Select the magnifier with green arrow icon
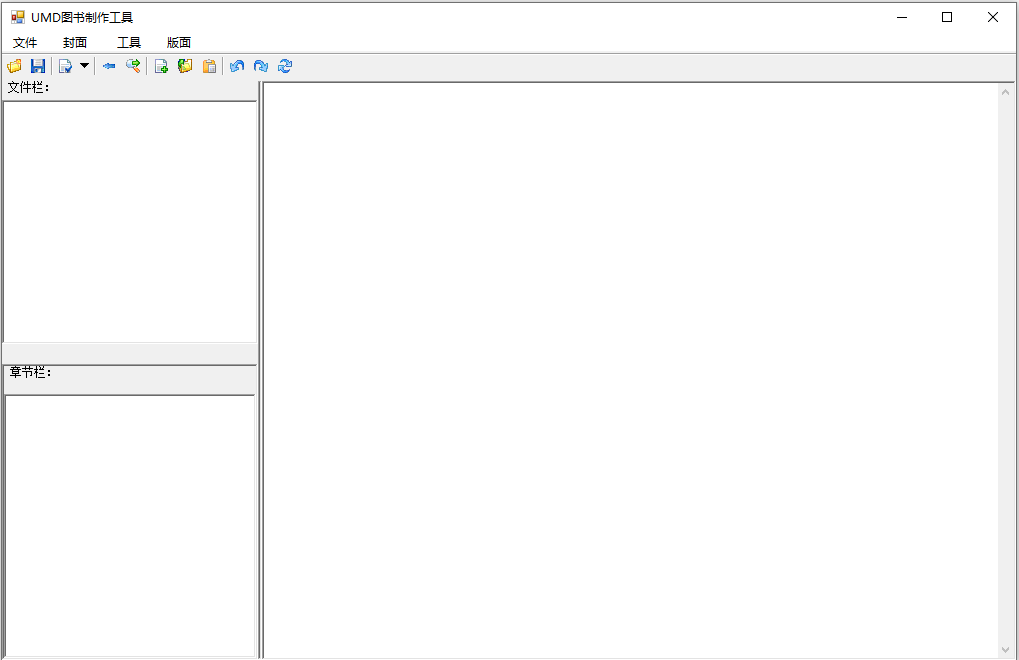This screenshot has height=660, width=1019. [133, 66]
